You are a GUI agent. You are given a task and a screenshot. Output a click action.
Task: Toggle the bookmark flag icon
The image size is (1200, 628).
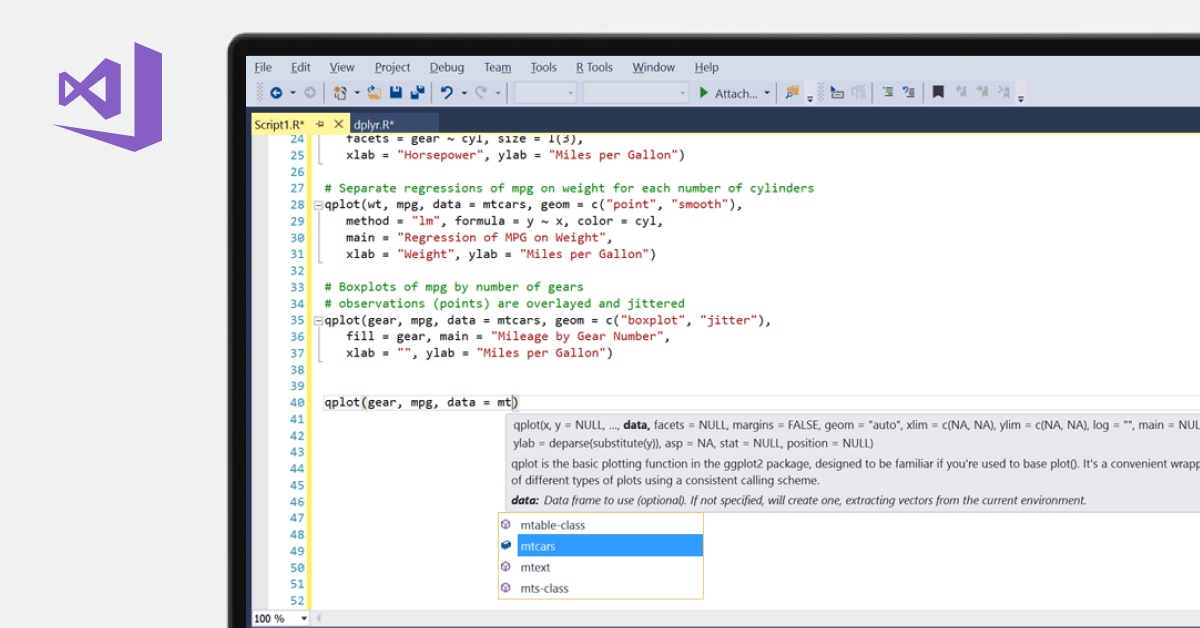938,93
